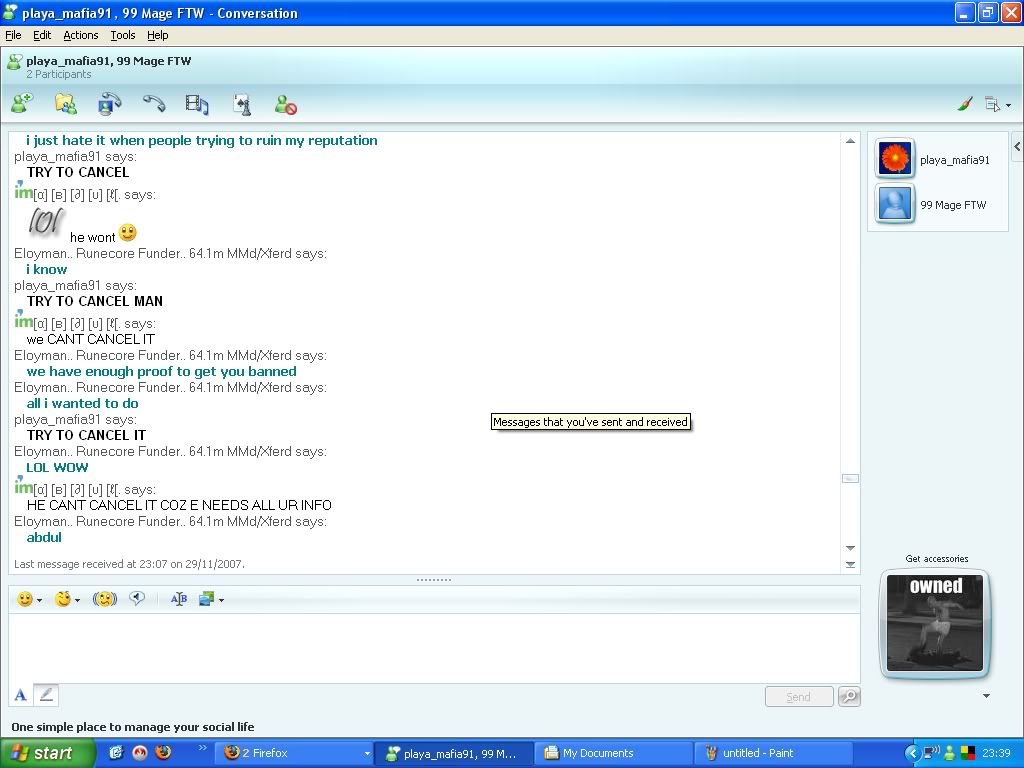1024x768 pixels.
Task: Start a video call with webcam icon
Action: 109,104
